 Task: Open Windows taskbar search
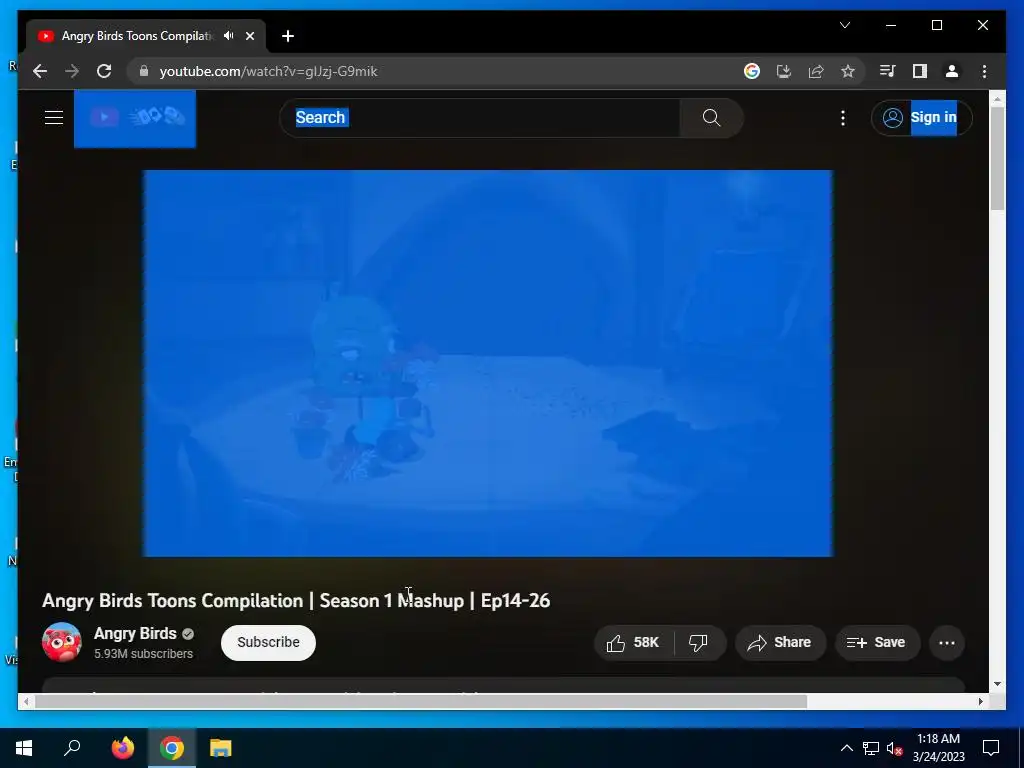pyautogui.click(x=72, y=748)
